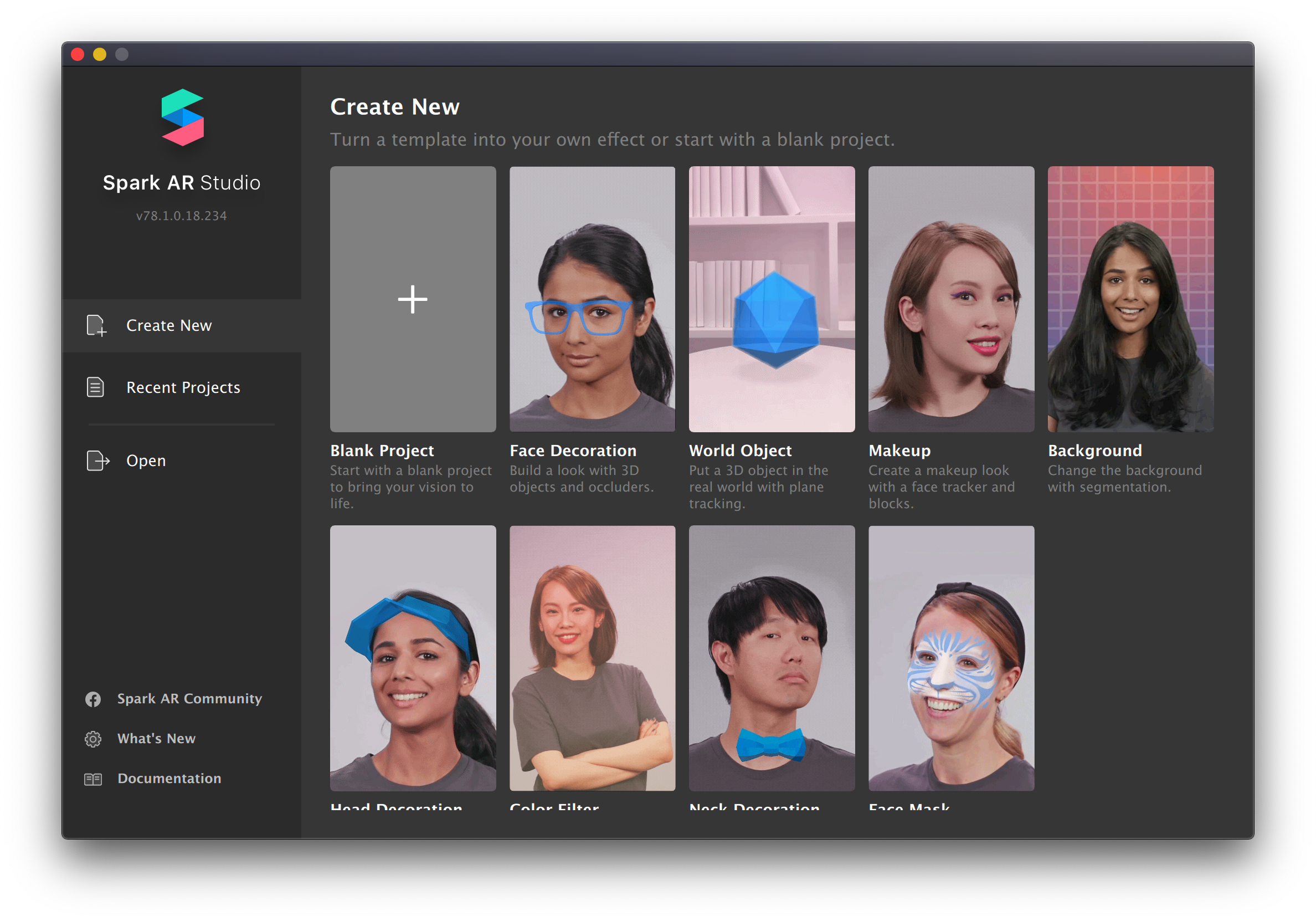The height and width of the screenshot is (921, 1316).
Task: Click the Documentation book icon
Action: pos(93,779)
